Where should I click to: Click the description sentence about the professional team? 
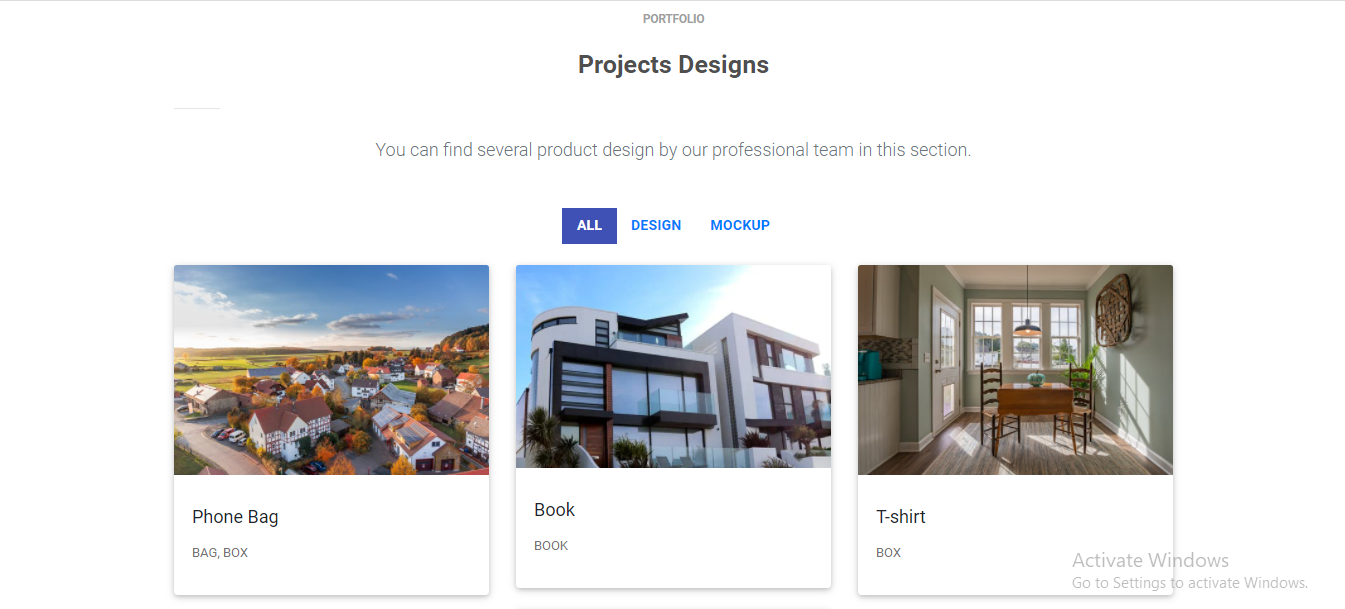click(x=673, y=150)
